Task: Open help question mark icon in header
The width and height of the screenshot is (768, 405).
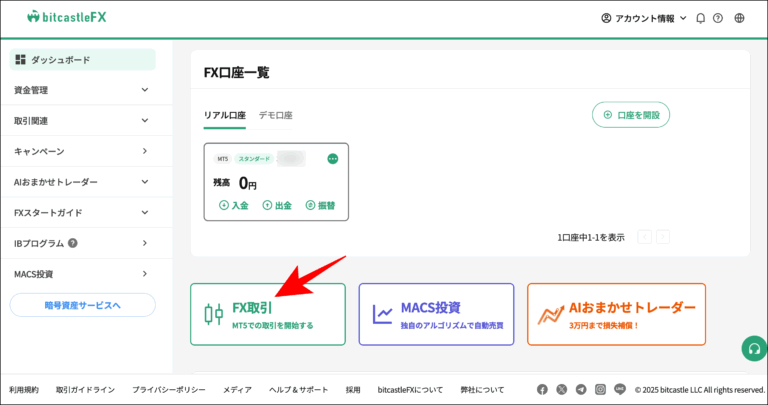Action: [x=718, y=19]
